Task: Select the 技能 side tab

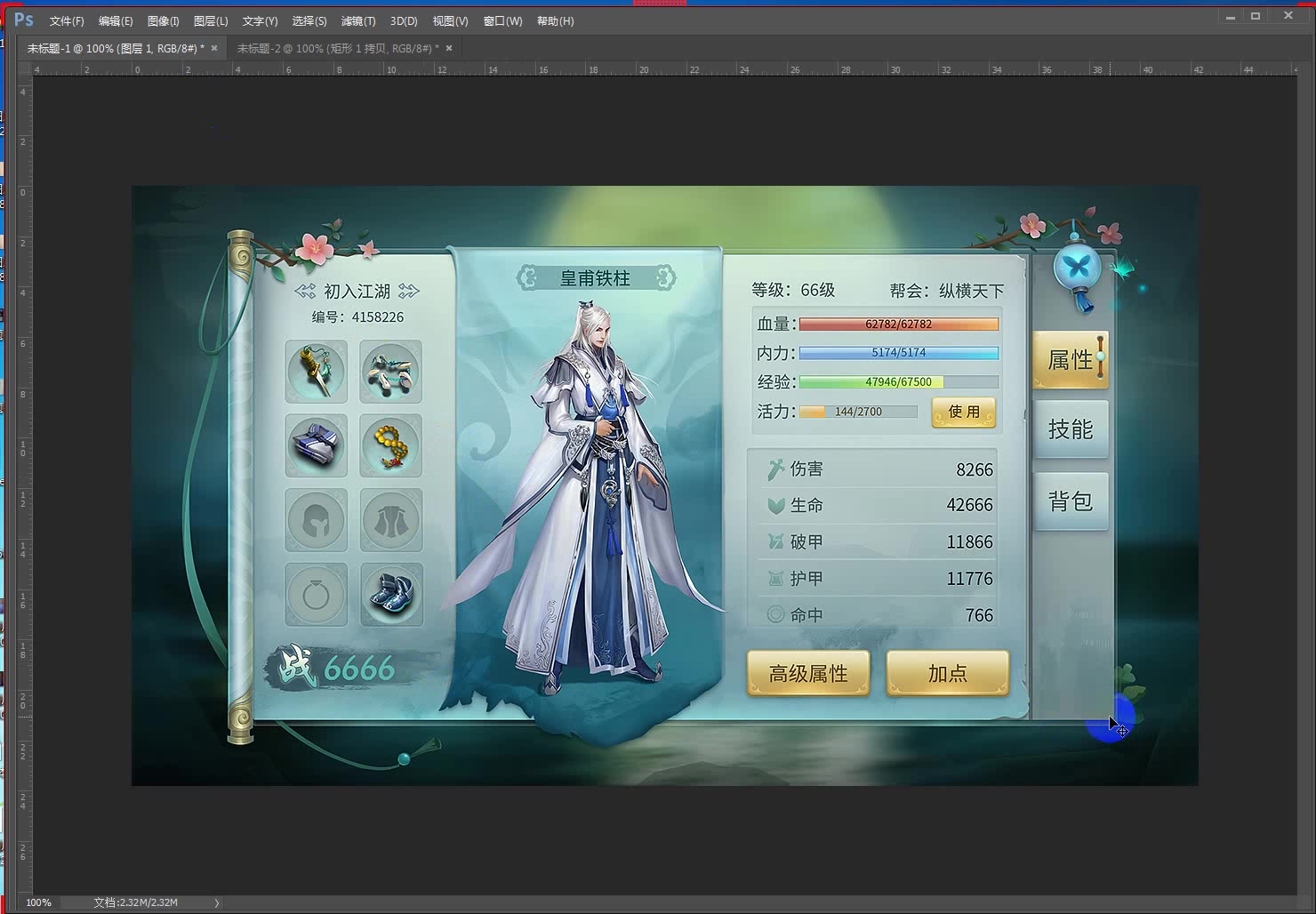Action: click(1071, 429)
